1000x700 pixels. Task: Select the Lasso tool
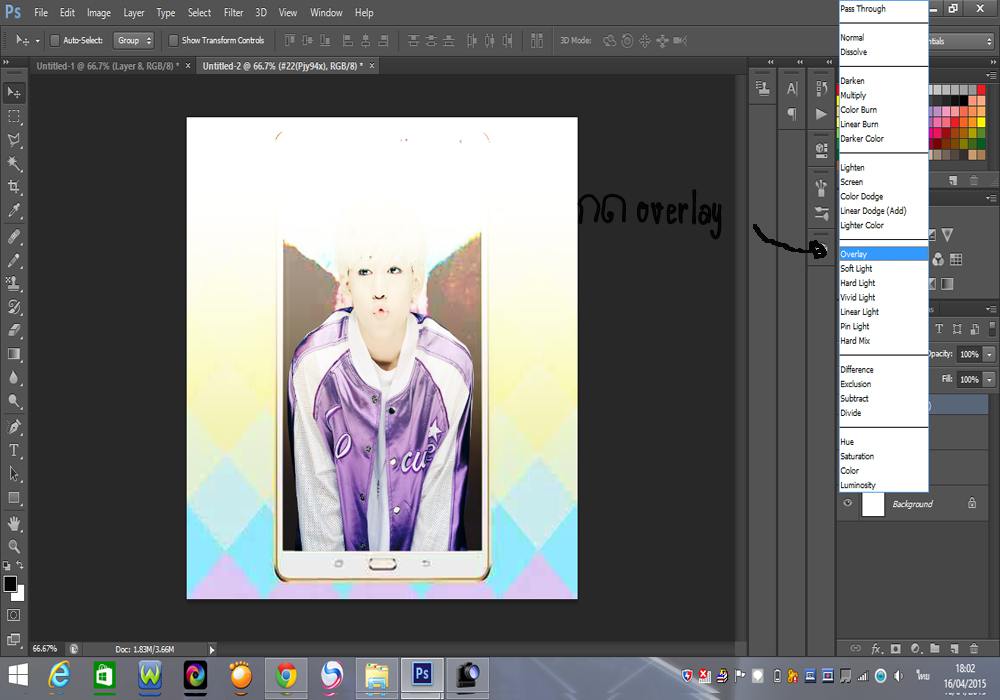(x=14, y=140)
